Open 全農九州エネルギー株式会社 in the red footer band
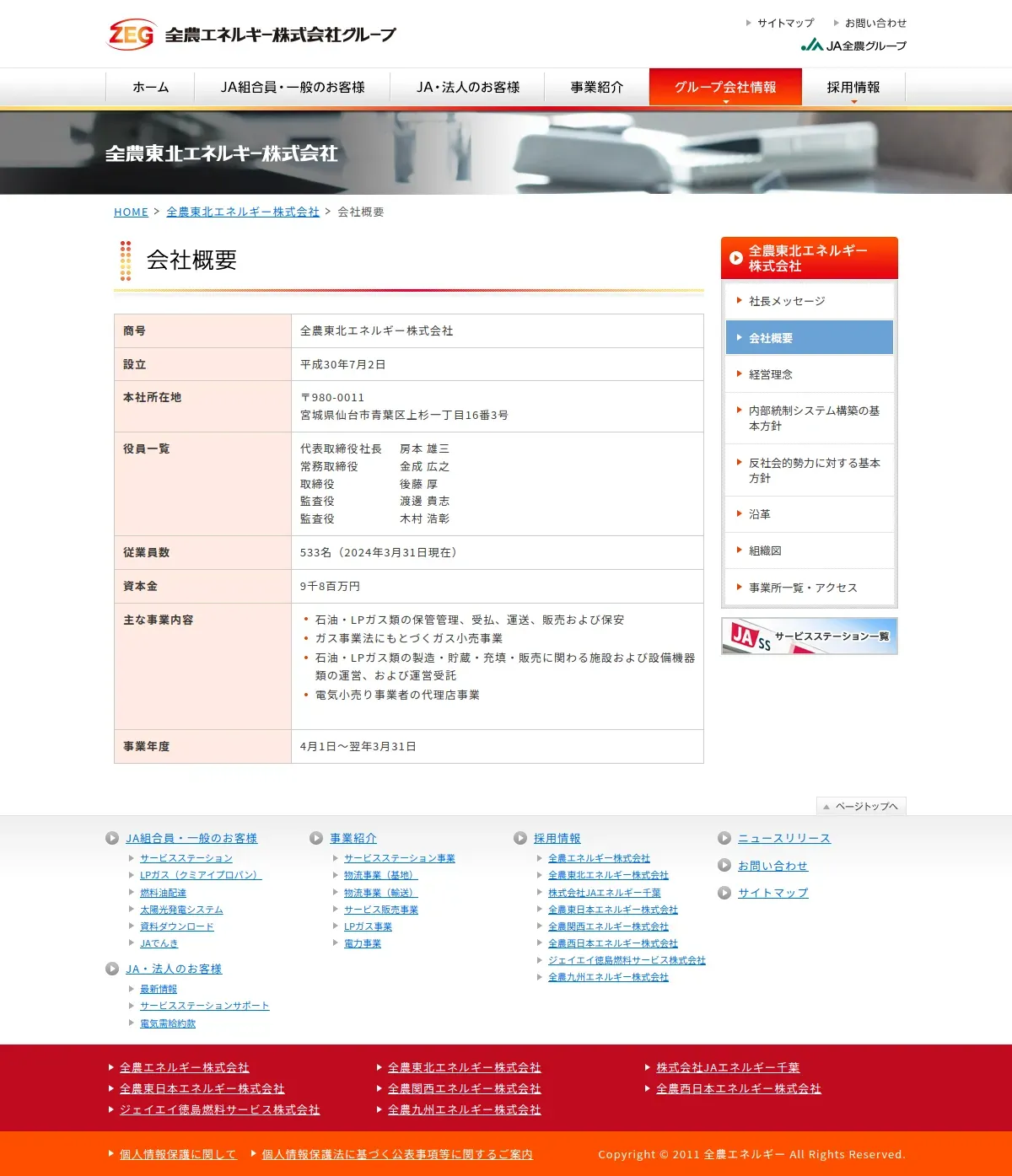Image resolution: width=1012 pixels, height=1176 pixels. tap(465, 1109)
